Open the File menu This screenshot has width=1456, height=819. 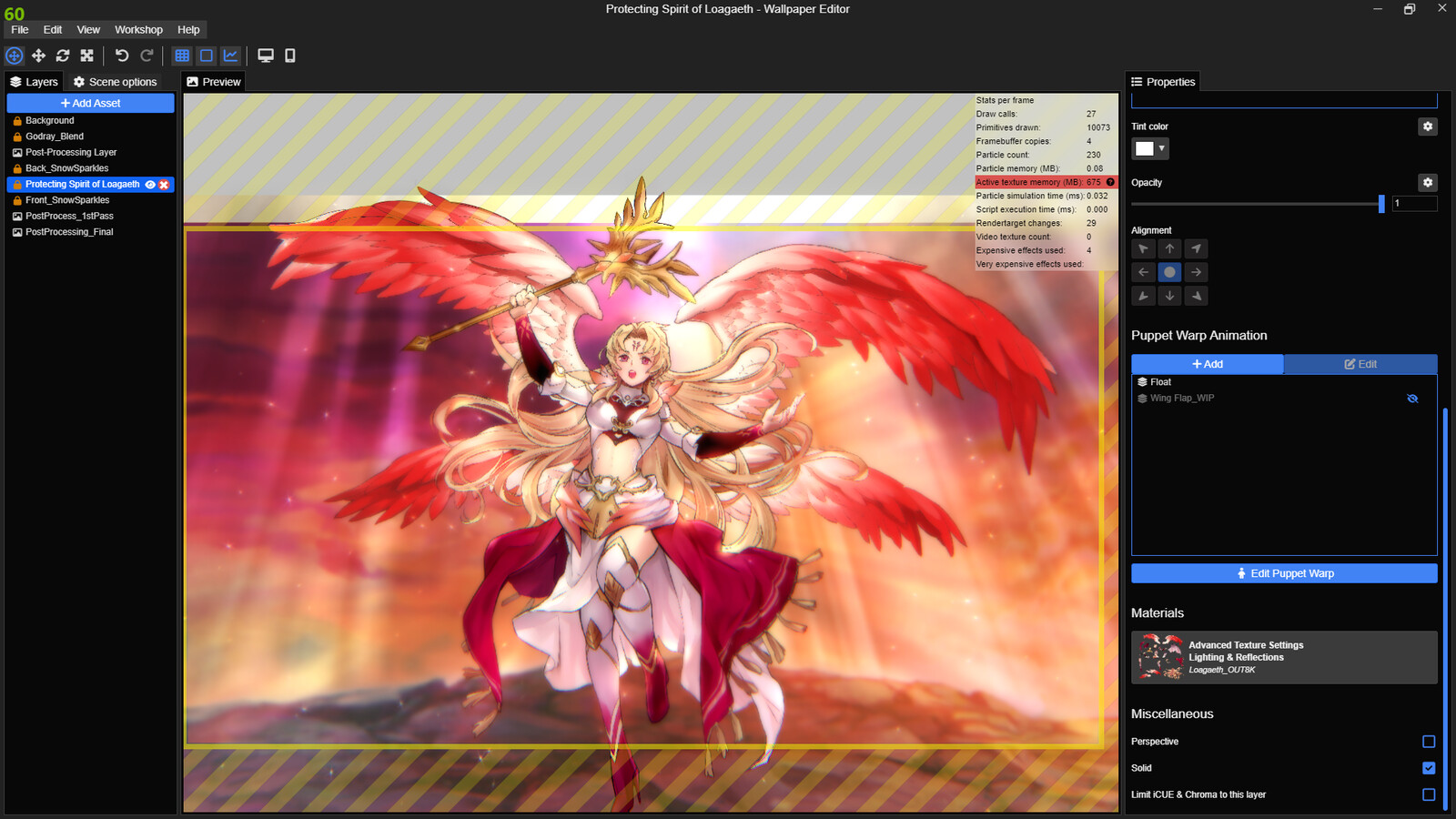point(20,30)
